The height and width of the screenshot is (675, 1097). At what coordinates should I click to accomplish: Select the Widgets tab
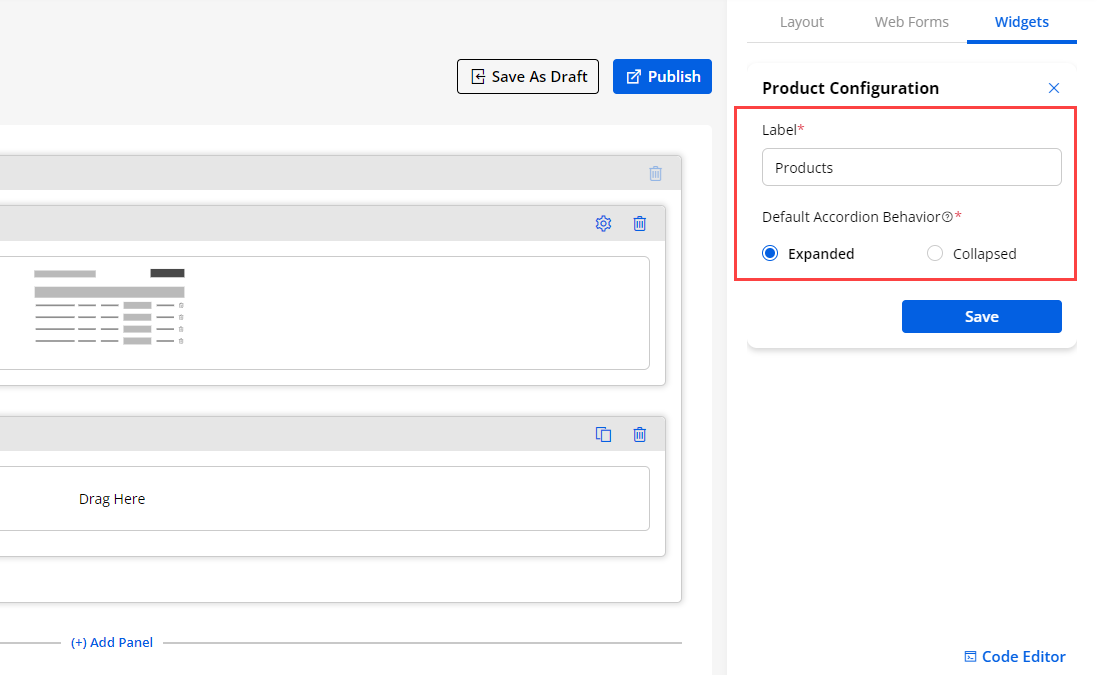click(1021, 22)
